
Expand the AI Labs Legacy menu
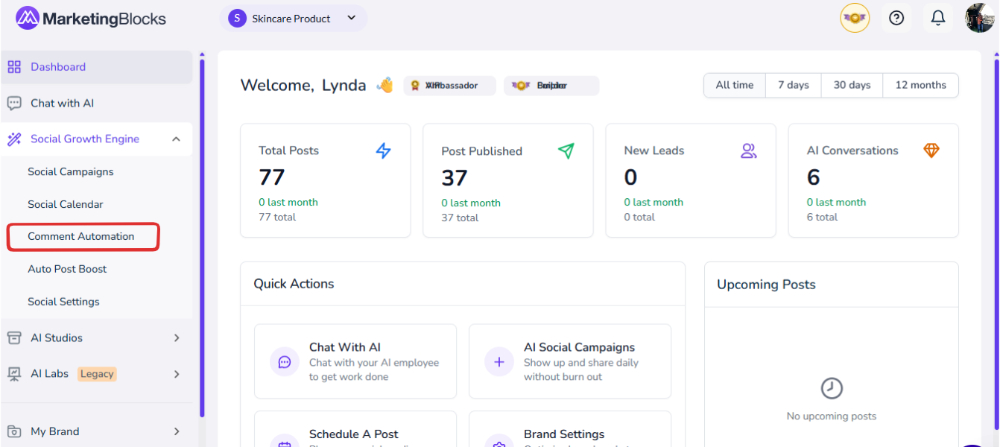[x=176, y=374]
